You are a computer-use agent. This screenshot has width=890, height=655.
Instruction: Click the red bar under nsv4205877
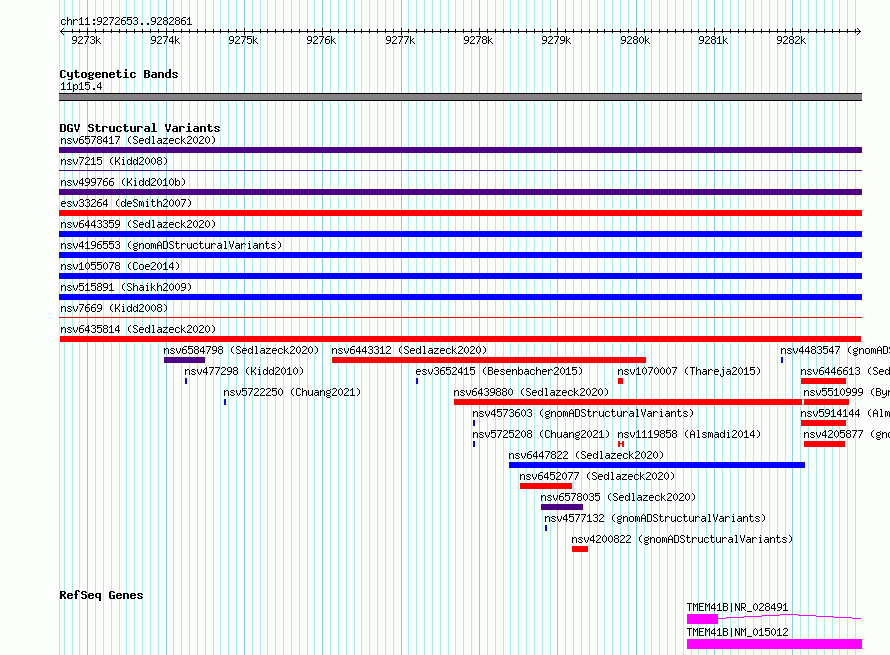point(825,444)
